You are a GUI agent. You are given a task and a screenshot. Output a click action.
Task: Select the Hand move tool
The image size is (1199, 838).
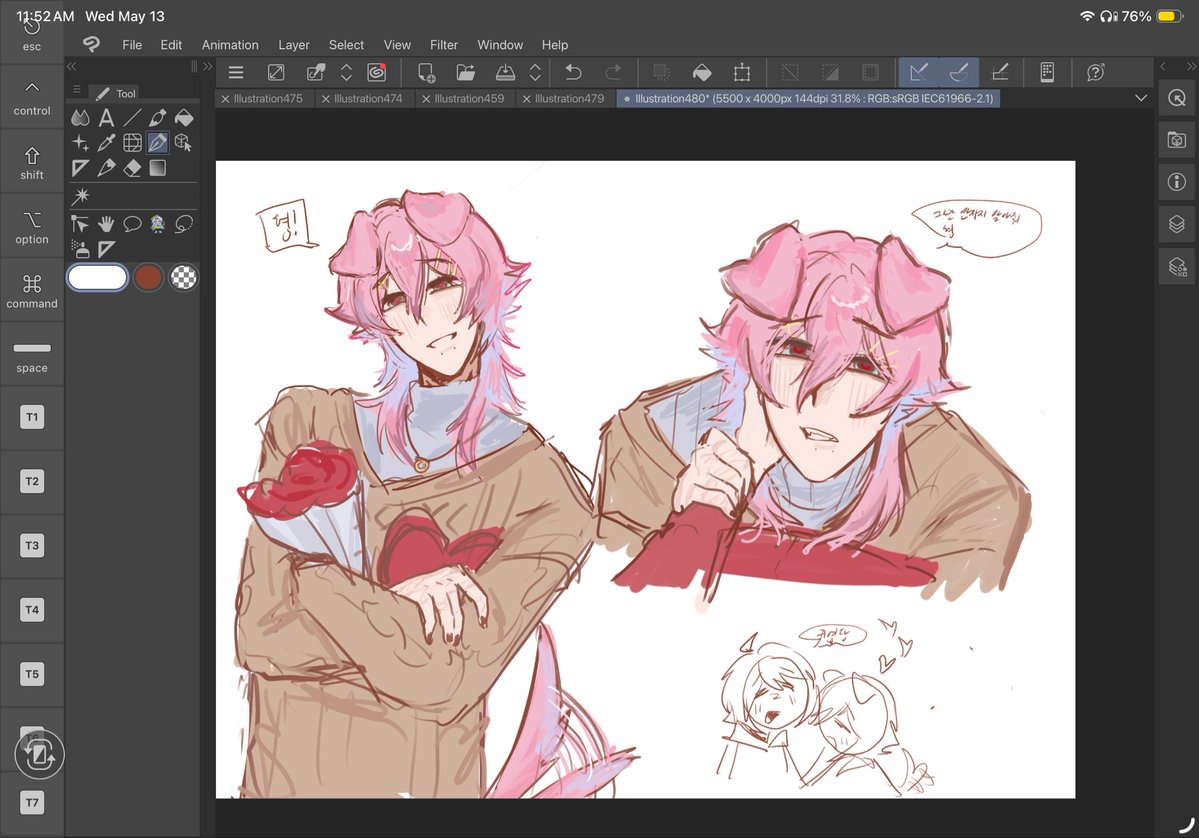(106, 224)
